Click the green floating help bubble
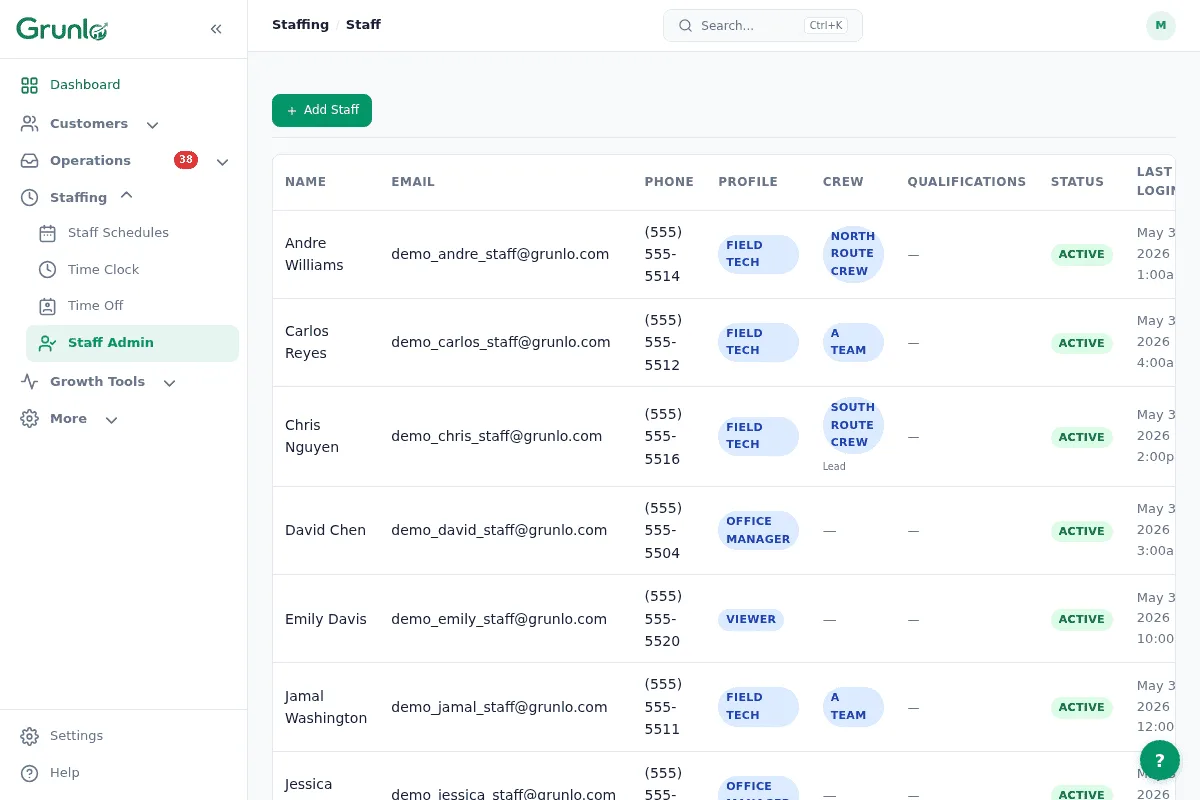1200x800 pixels. click(x=1160, y=760)
